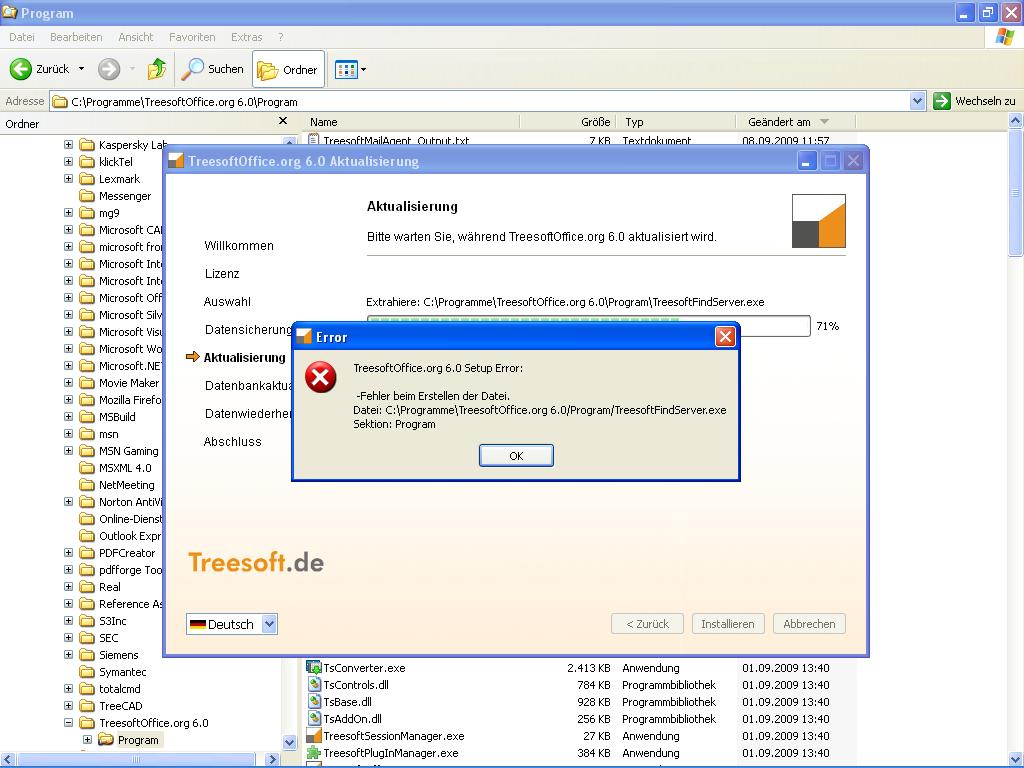Close the Error dialog with X
Image resolution: width=1024 pixels, height=768 pixels.
coord(725,337)
